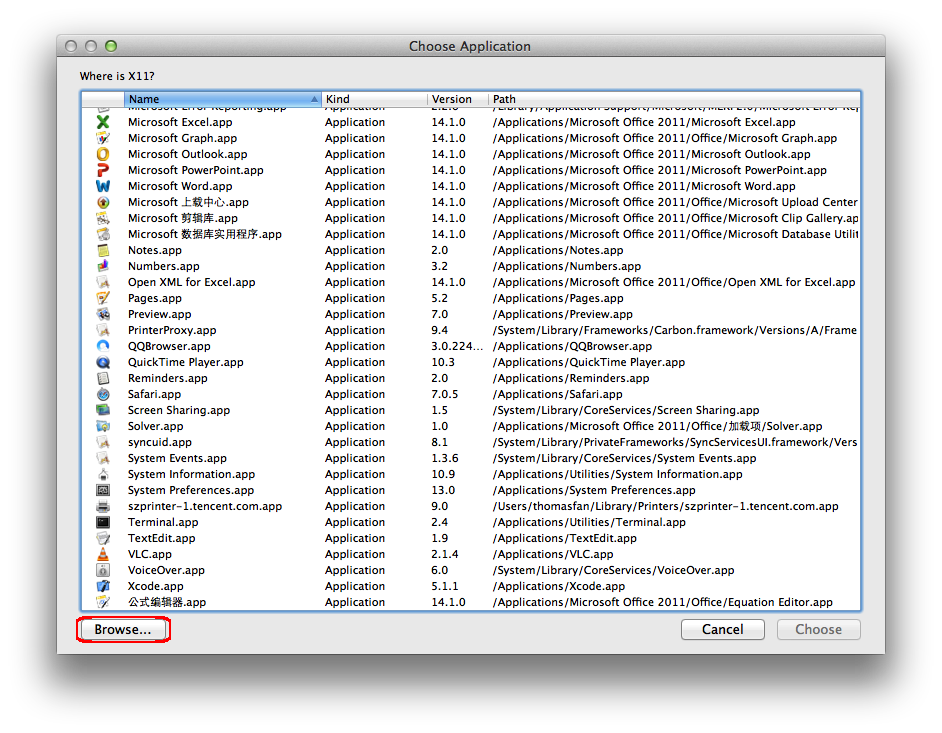The height and width of the screenshot is (733, 942).
Task: Select System Events.app entry
Action: [177, 458]
